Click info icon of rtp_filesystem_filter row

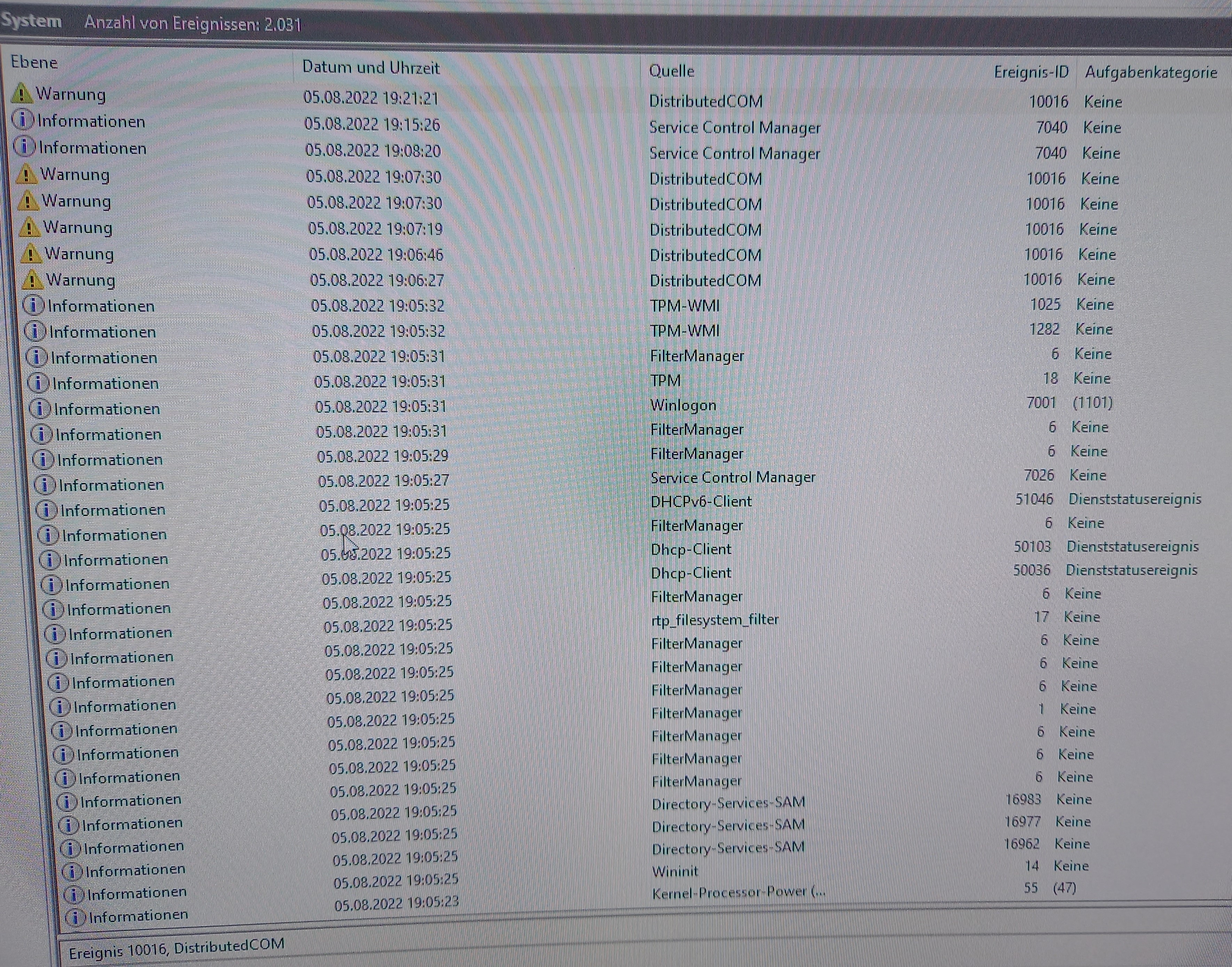pos(55,633)
